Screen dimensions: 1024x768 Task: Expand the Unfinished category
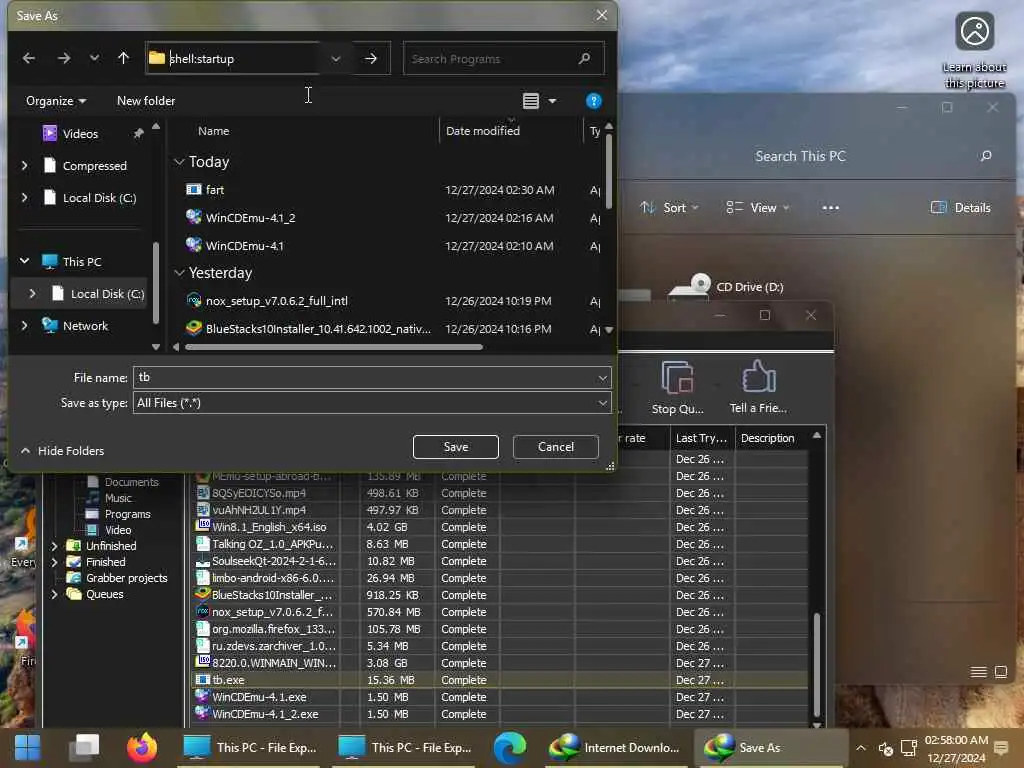pos(55,546)
